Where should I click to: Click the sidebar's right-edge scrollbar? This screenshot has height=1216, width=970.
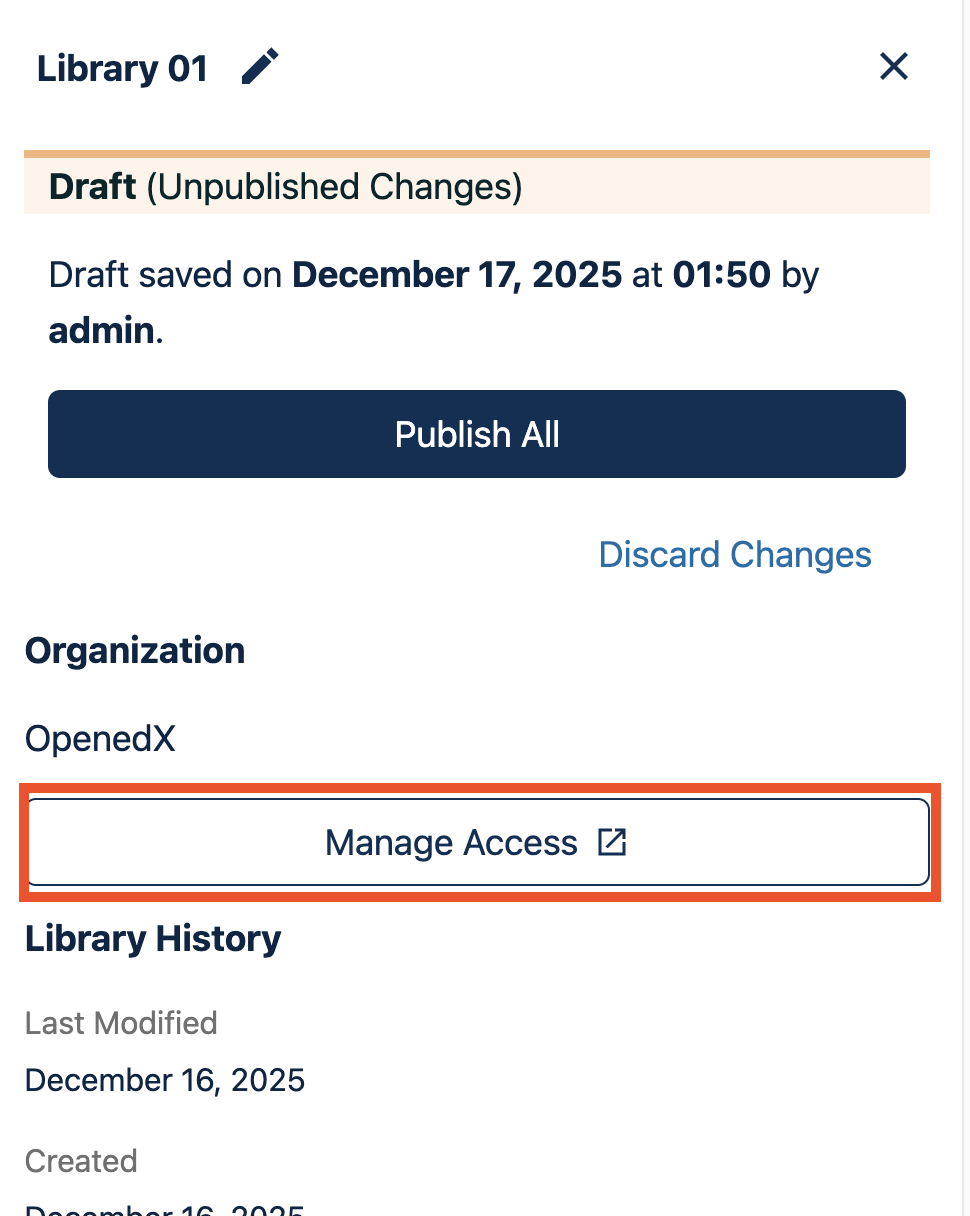tap(964, 608)
